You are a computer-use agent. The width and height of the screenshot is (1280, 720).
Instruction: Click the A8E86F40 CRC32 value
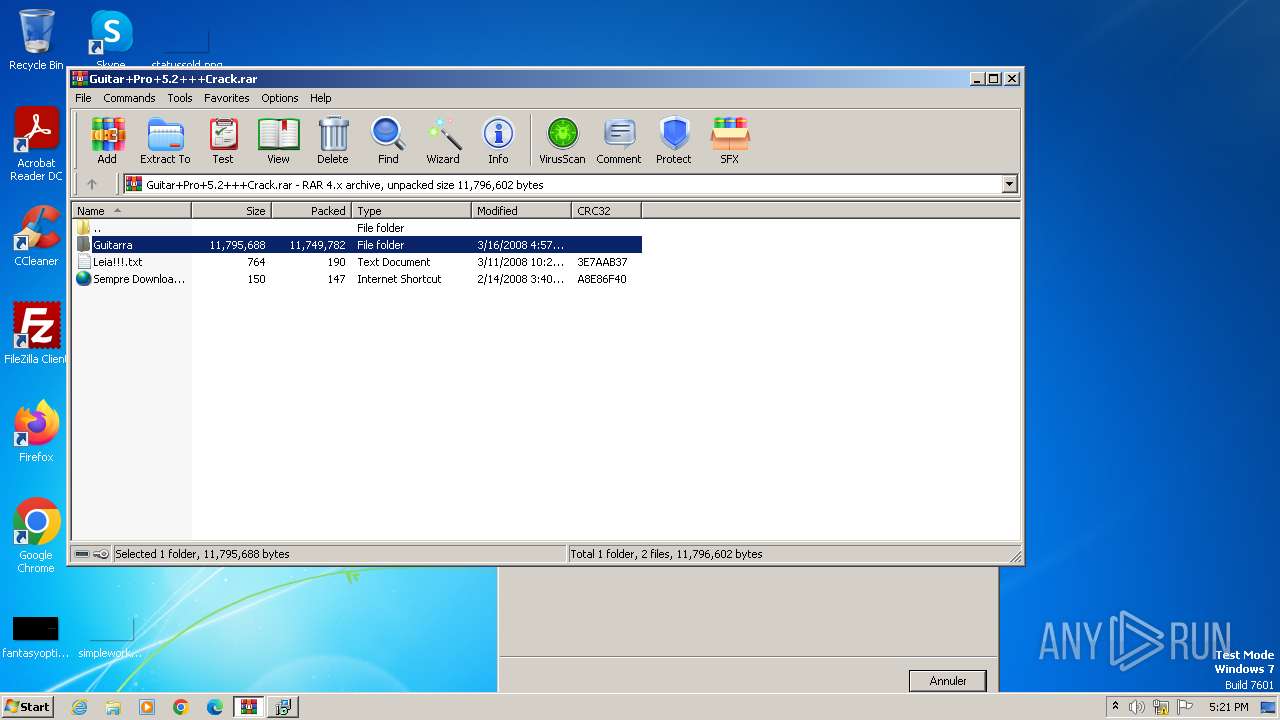point(602,279)
